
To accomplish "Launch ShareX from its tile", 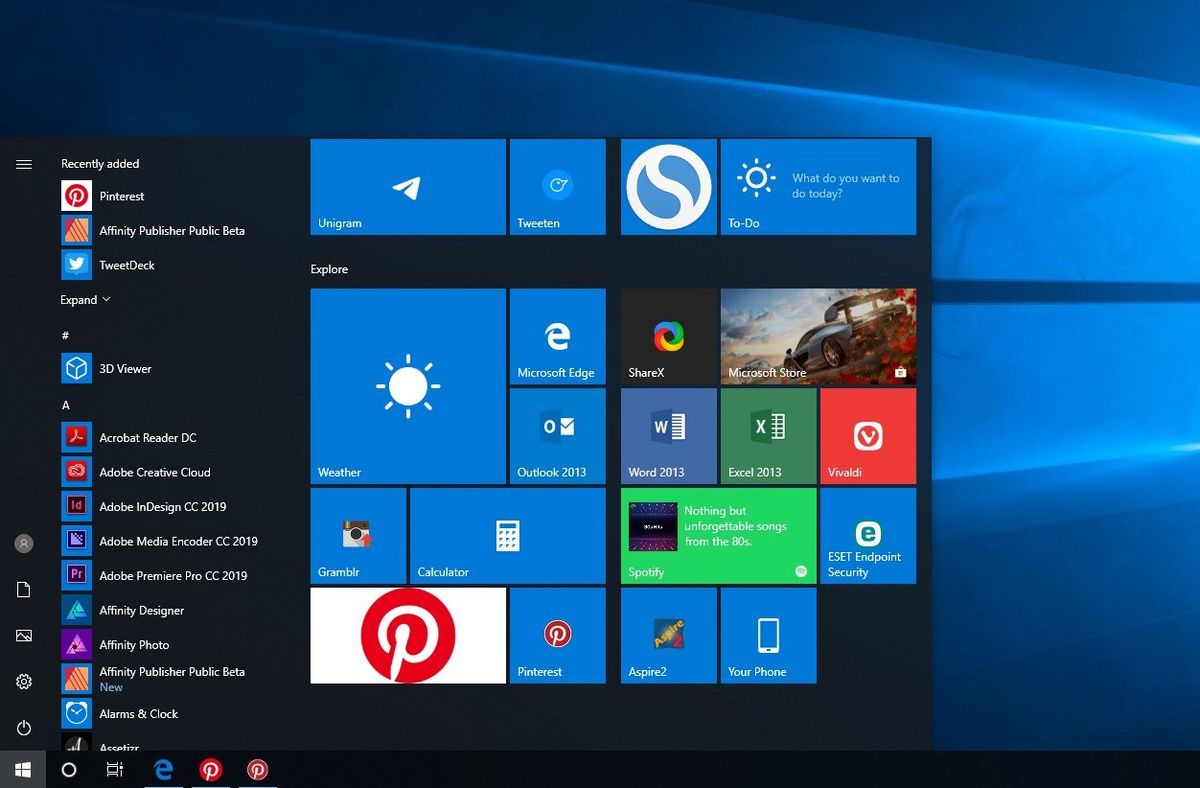I will [667, 335].
